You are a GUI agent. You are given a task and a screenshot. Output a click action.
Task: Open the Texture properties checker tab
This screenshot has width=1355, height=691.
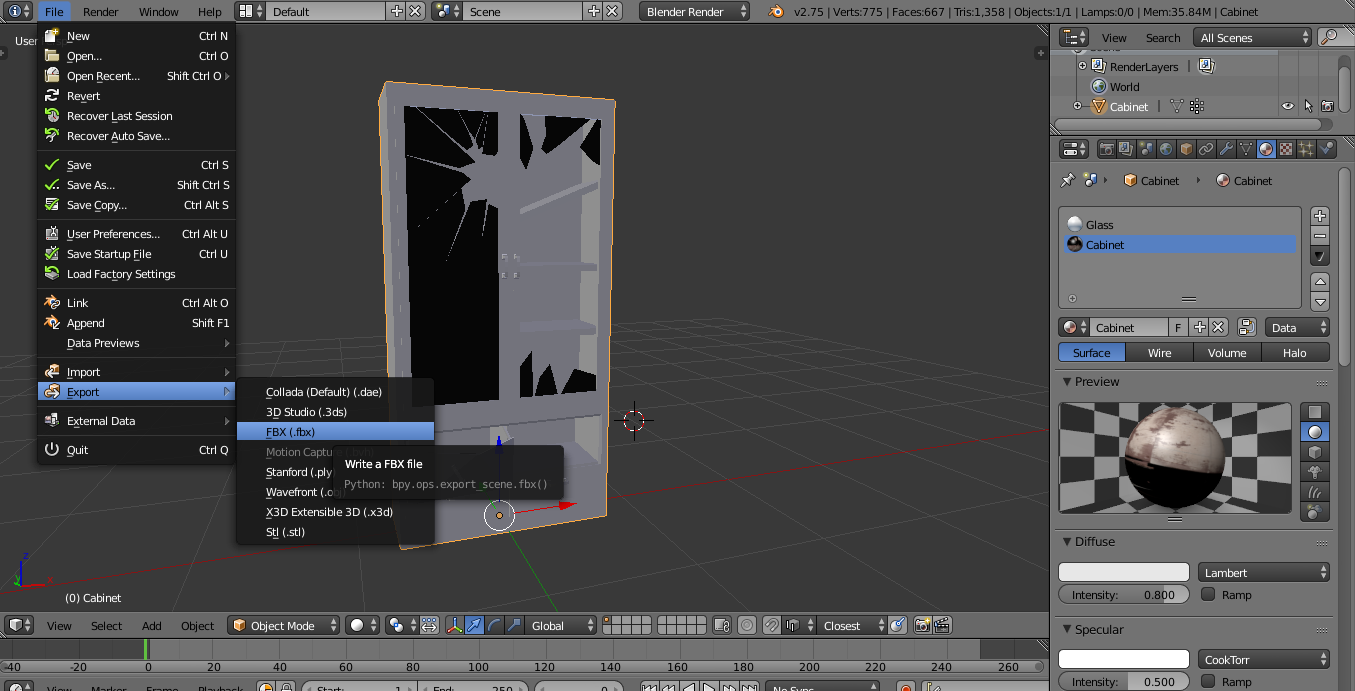1286,149
